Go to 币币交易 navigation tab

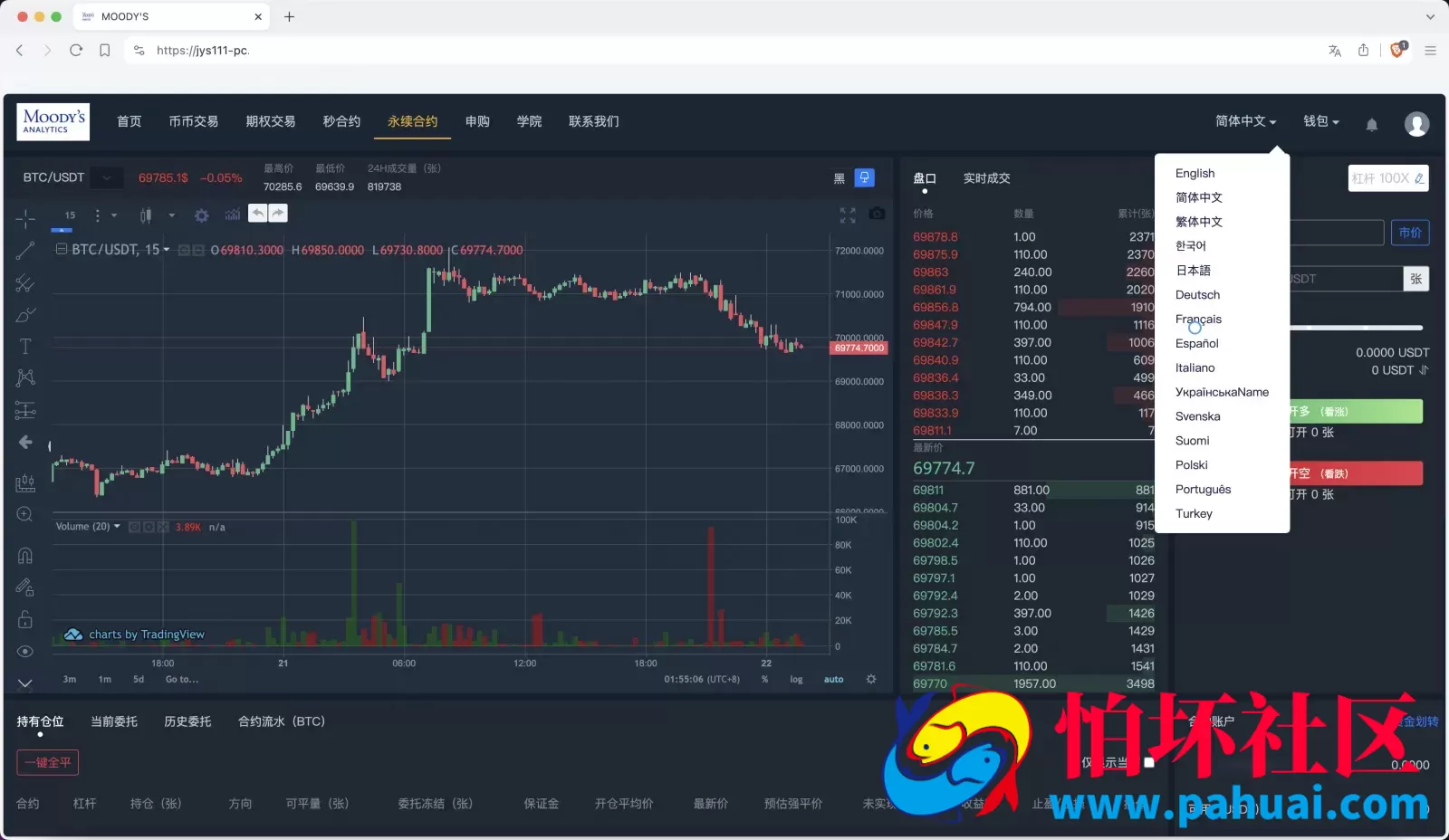tap(193, 121)
